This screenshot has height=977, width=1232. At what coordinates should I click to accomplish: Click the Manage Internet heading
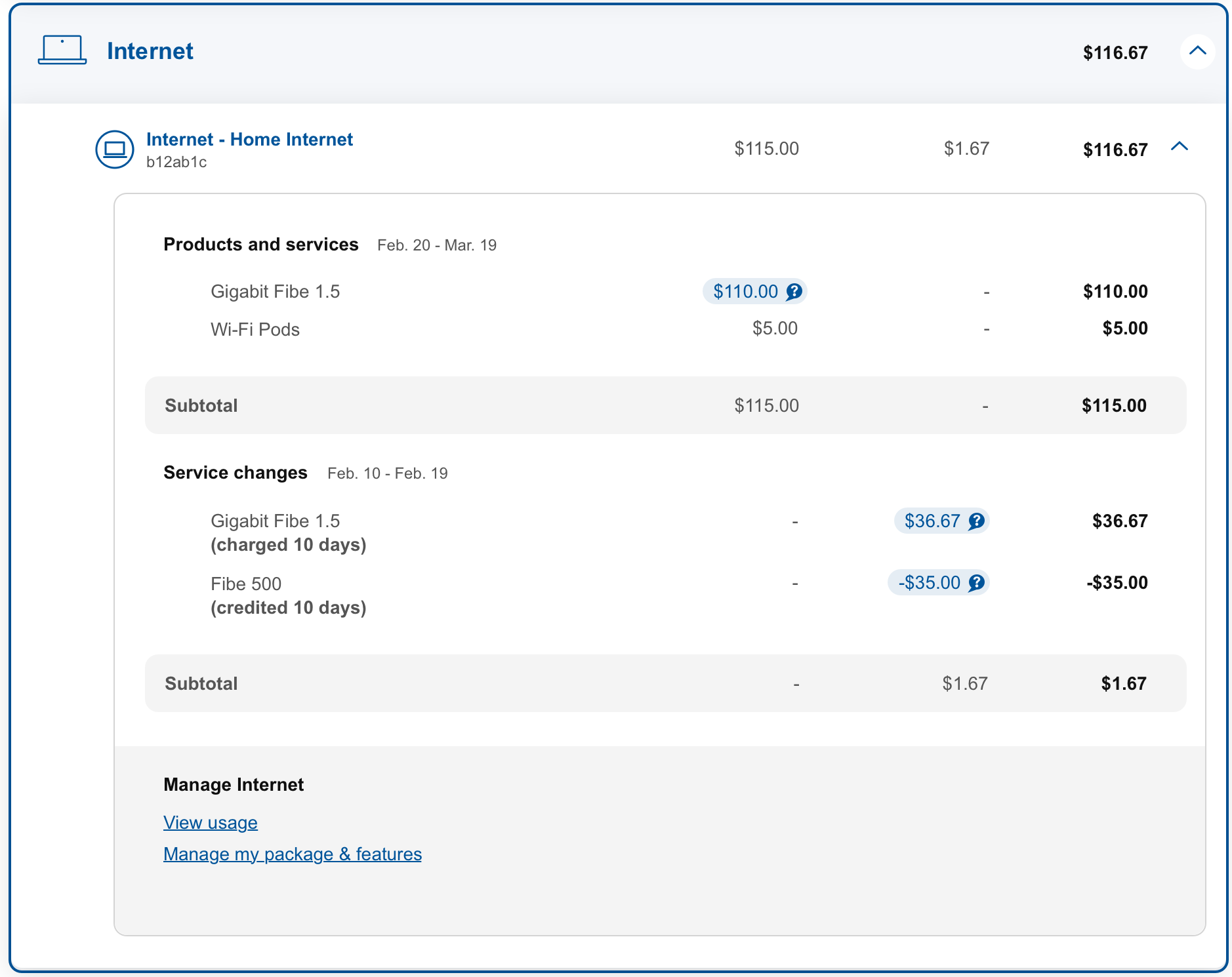coord(234,785)
